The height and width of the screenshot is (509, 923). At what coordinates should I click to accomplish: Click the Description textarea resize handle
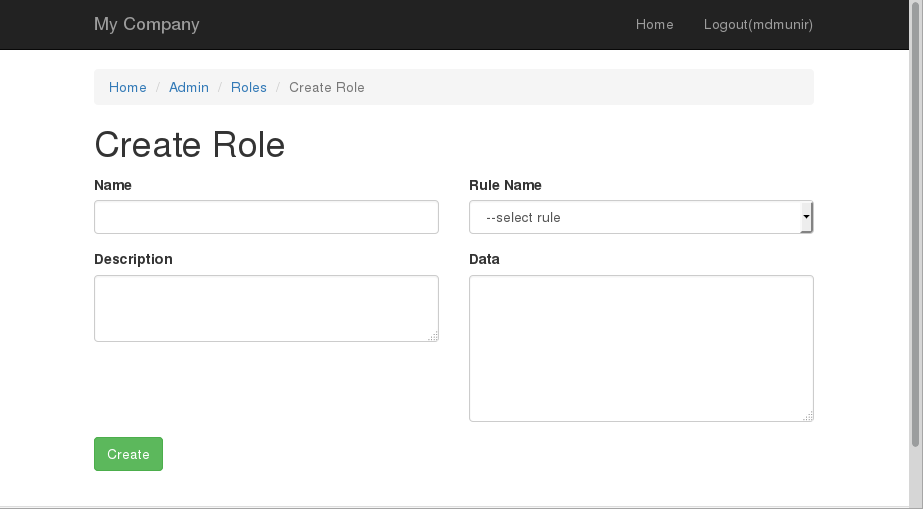tap(433, 337)
